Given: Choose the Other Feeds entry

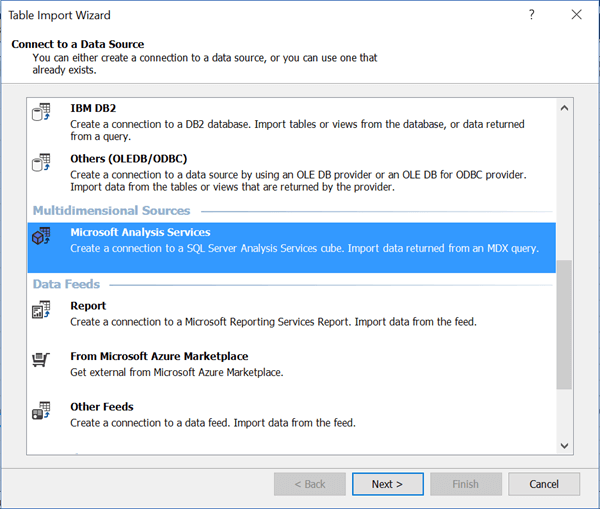Looking at the screenshot, I should tap(101, 407).
